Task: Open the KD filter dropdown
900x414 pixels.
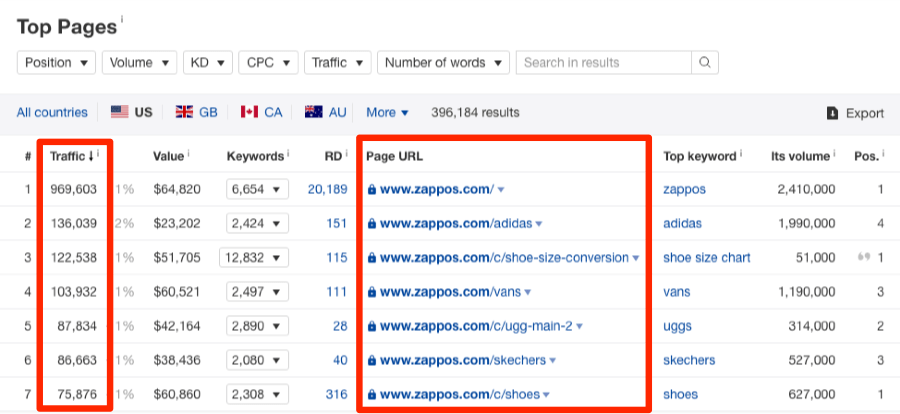Action: pos(208,63)
